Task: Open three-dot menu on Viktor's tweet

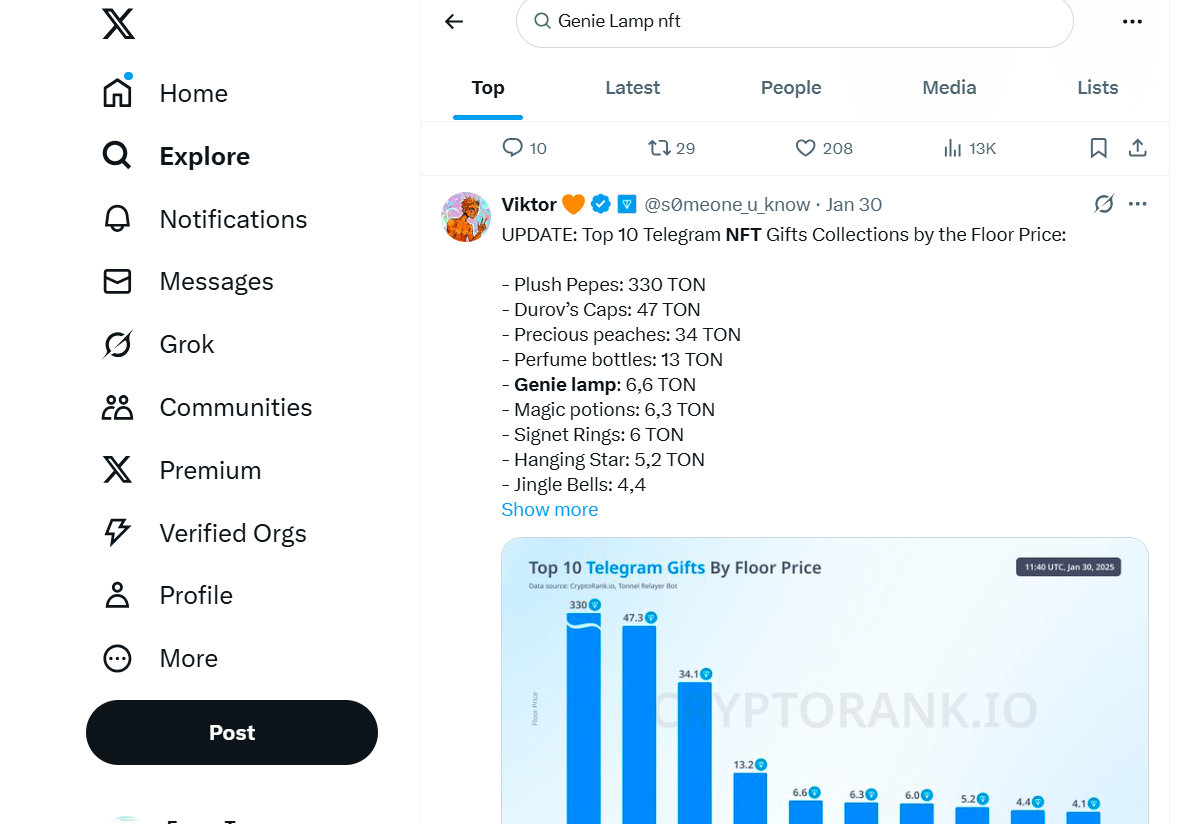Action: coord(1137,204)
